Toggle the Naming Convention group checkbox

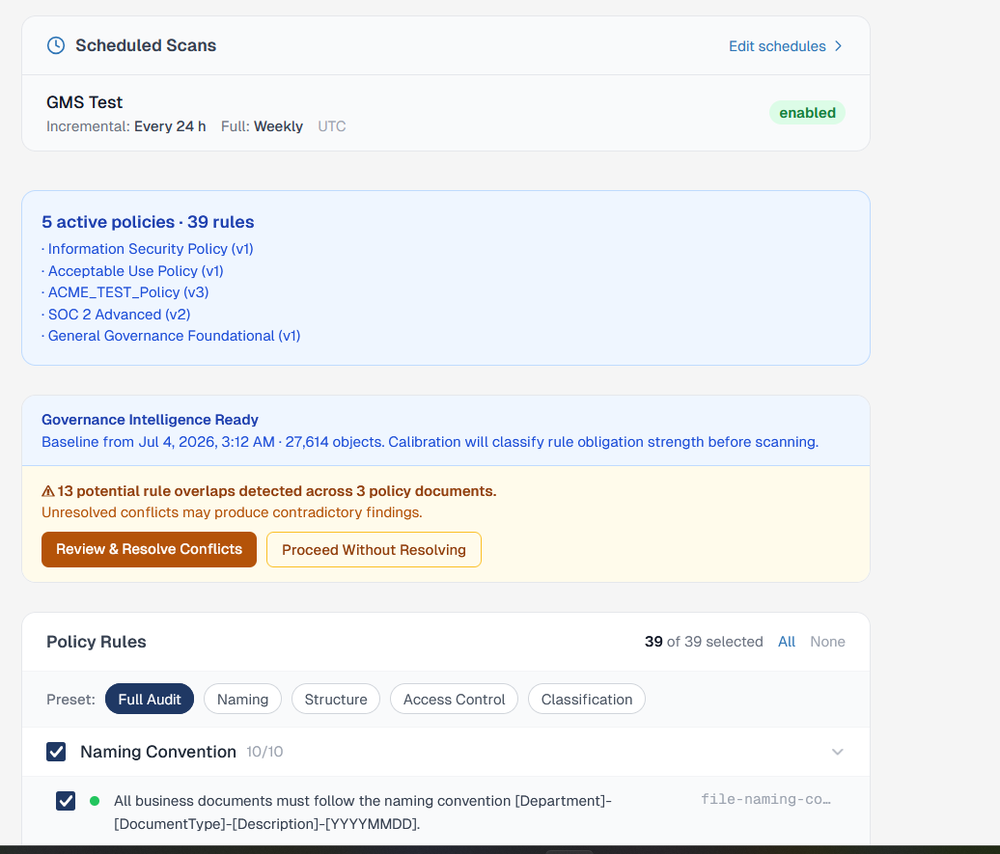(56, 752)
